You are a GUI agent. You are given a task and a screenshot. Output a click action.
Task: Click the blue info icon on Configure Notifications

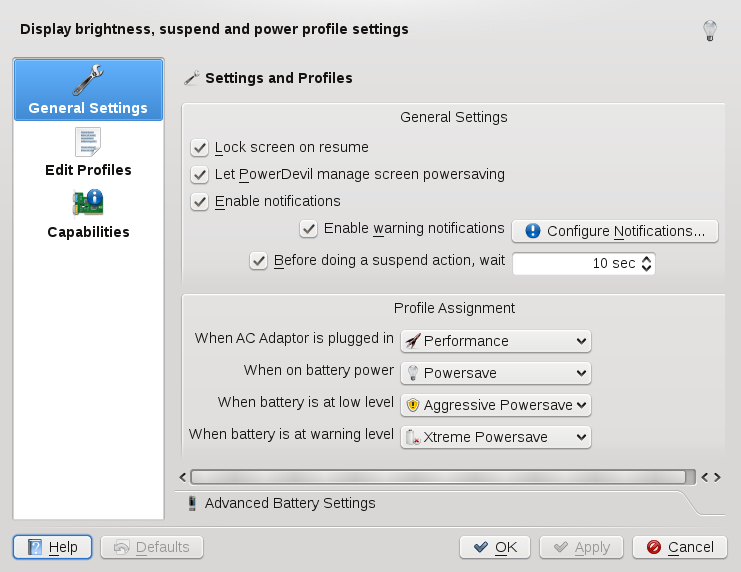coord(533,231)
